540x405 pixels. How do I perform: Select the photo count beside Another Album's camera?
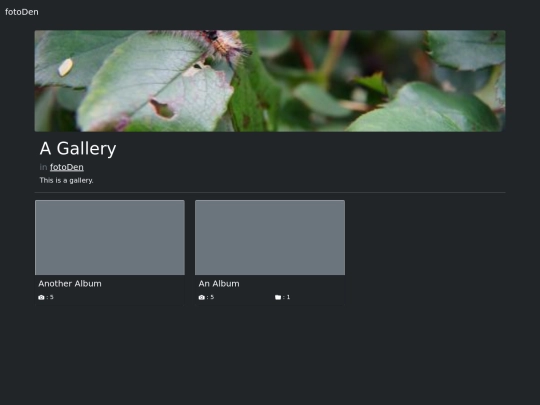[52, 297]
